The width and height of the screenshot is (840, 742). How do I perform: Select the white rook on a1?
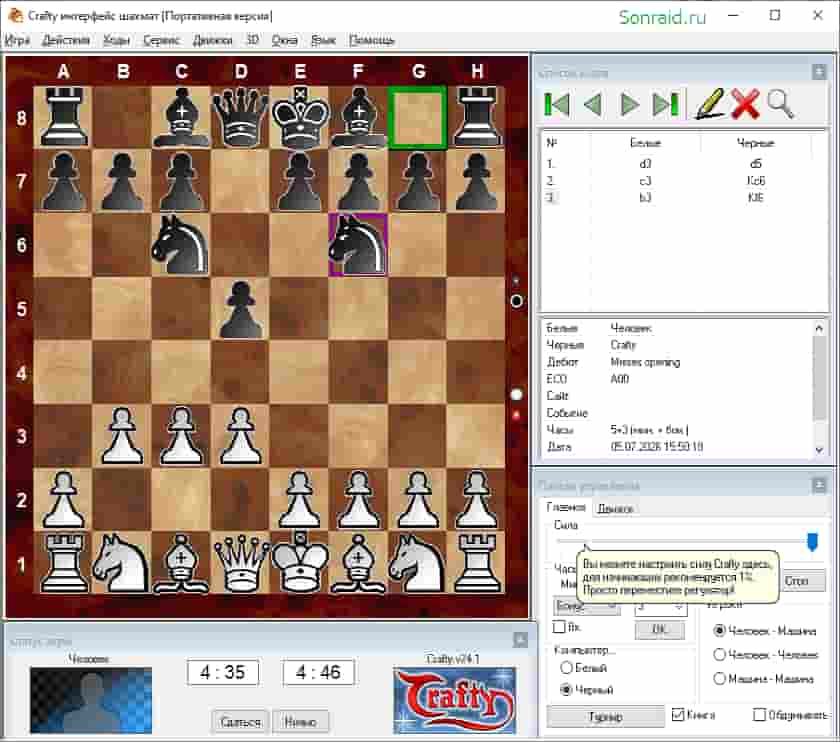click(63, 563)
